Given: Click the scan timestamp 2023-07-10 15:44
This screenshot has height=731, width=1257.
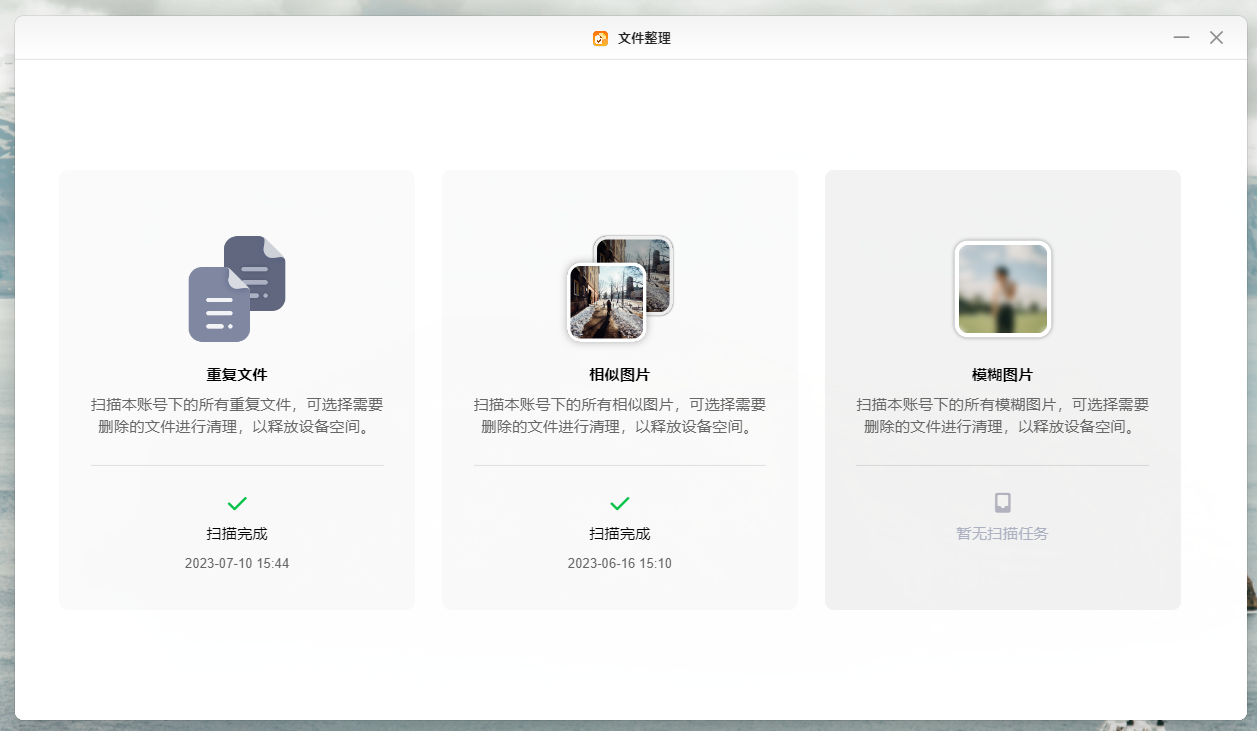Looking at the screenshot, I should click(237, 564).
